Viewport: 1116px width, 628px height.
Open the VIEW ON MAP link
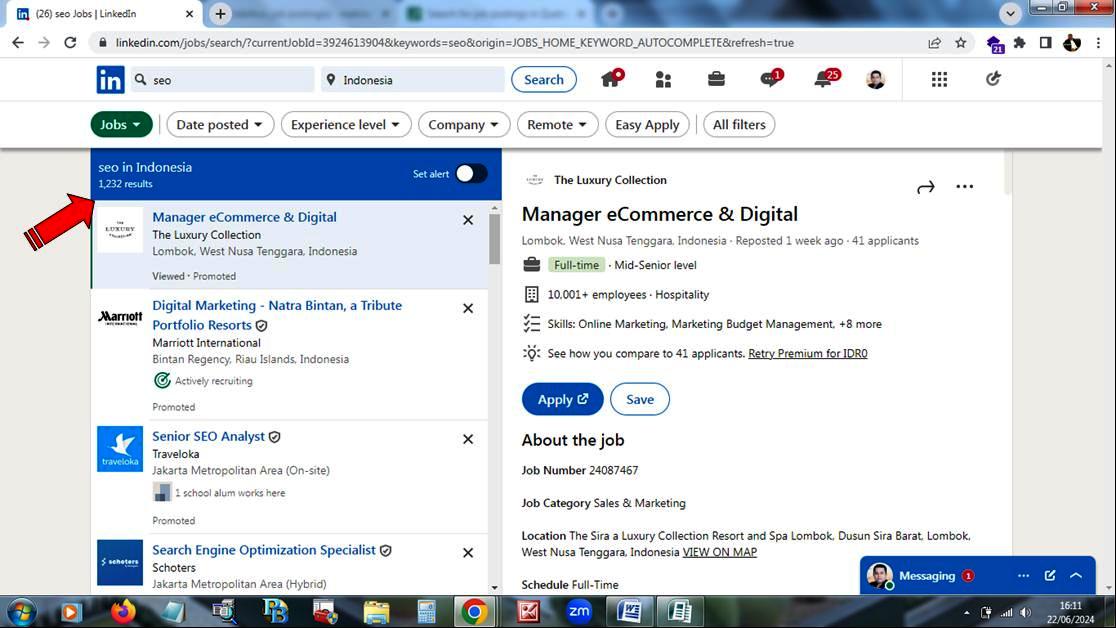click(719, 552)
